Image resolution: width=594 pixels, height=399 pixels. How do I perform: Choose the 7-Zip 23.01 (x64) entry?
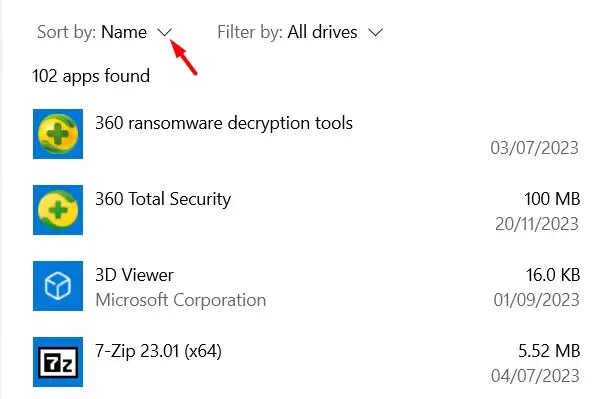coord(158,351)
